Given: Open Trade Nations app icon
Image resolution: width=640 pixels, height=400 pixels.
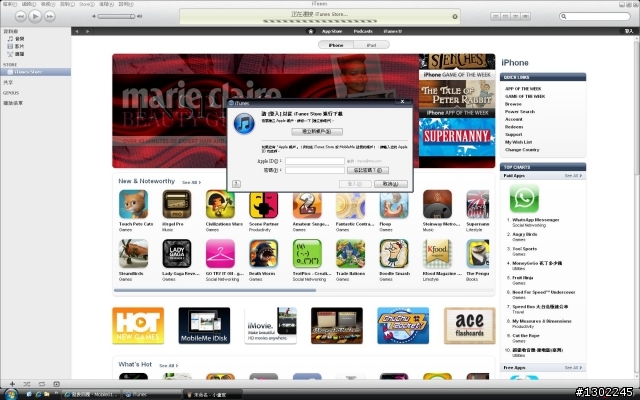Looking at the screenshot, I should click(x=350, y=253).
